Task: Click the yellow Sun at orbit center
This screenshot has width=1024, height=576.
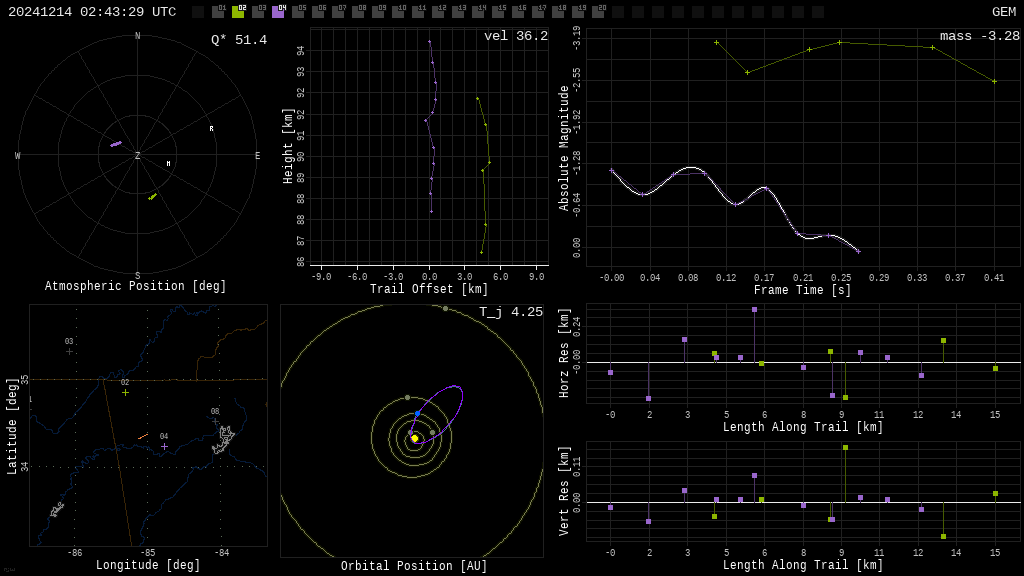Action: pyautogui.click(x=414, y=438)
